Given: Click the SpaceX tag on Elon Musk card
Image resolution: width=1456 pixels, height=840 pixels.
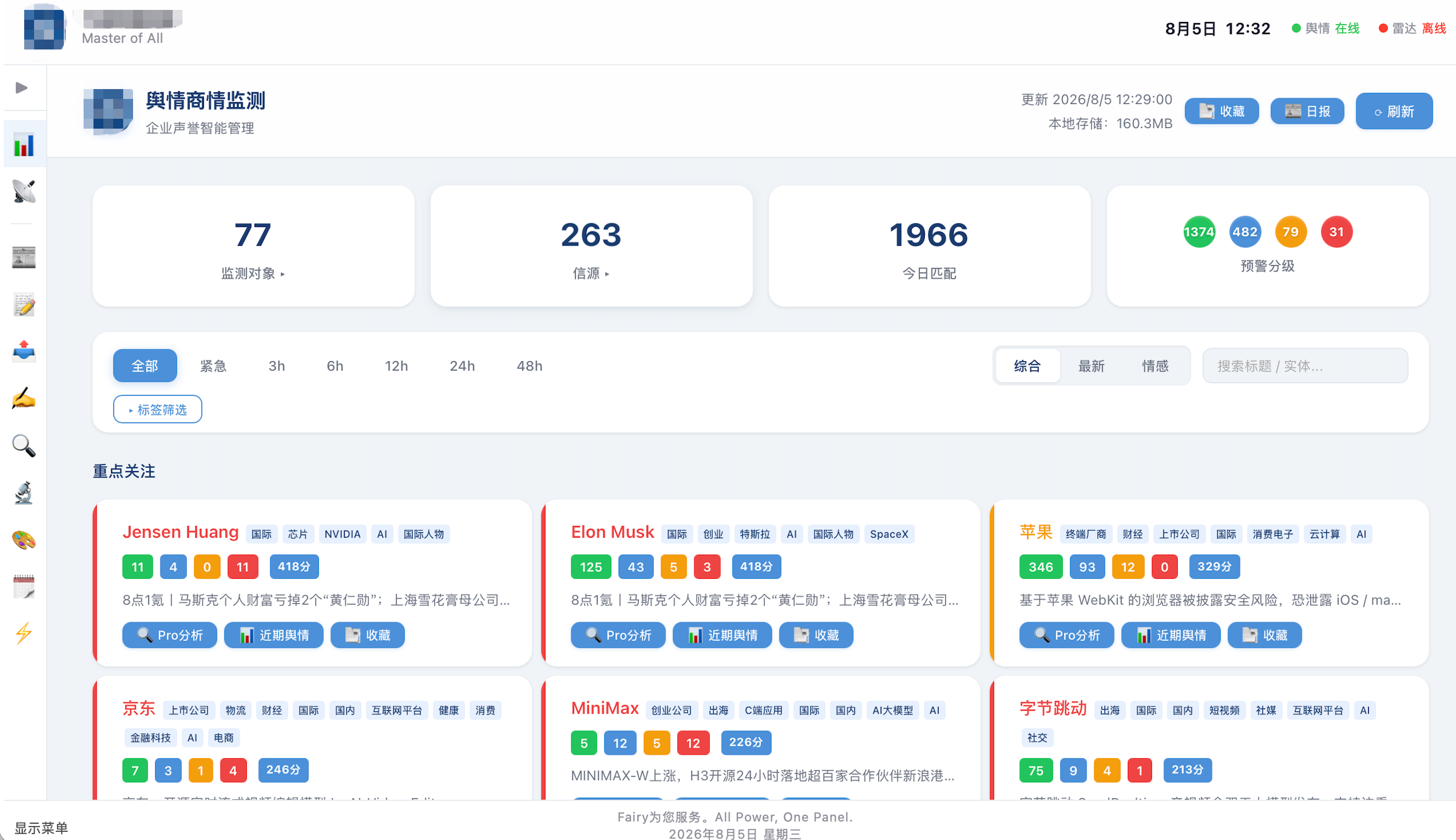Looking at the screenshot, I should [889, 534].
